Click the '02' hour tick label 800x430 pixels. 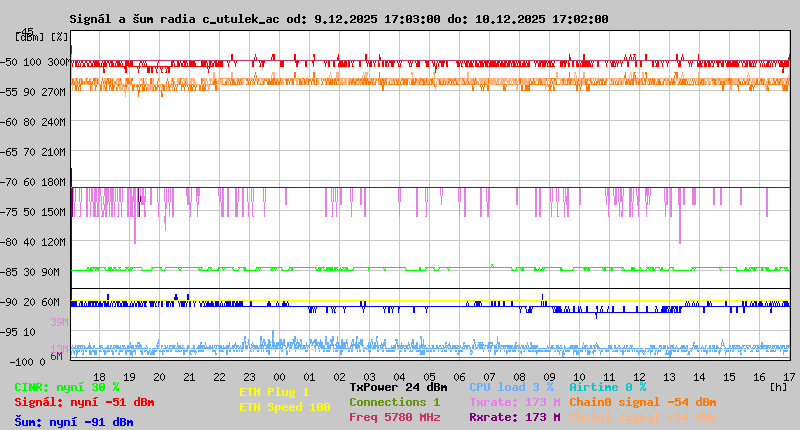coord(340,377)
